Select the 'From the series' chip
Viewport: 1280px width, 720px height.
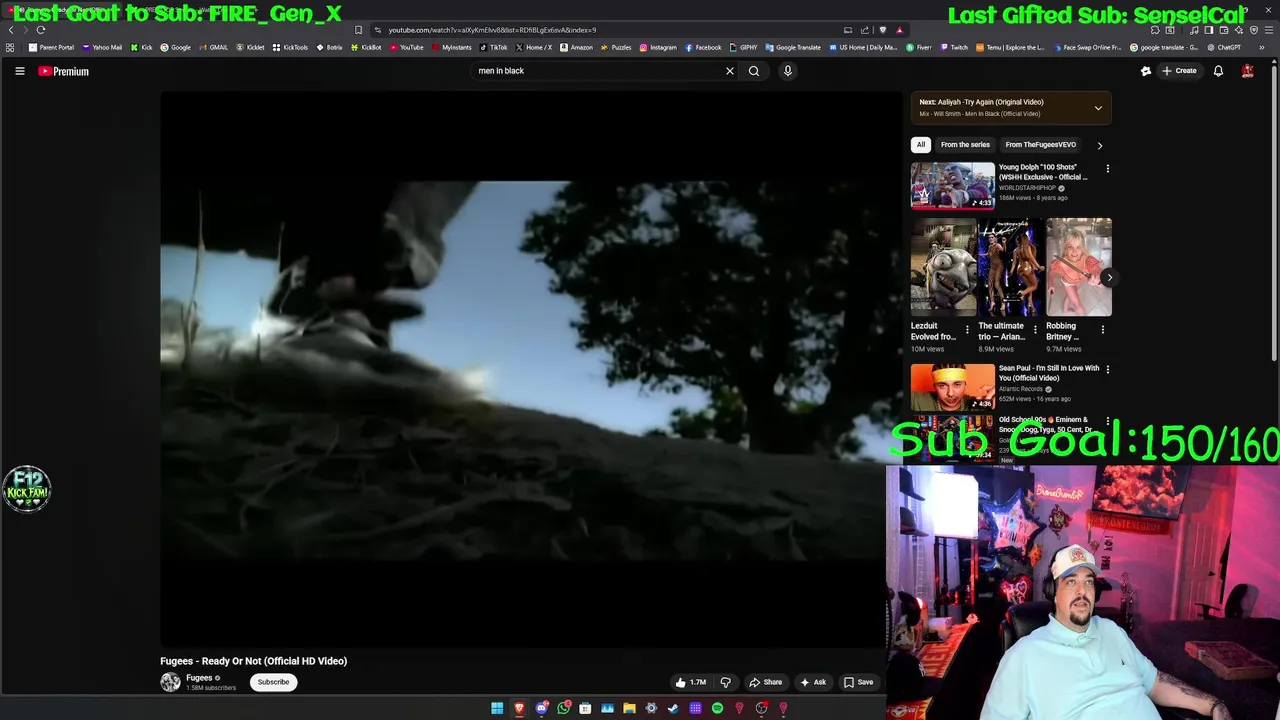click(x=965, y=145)
